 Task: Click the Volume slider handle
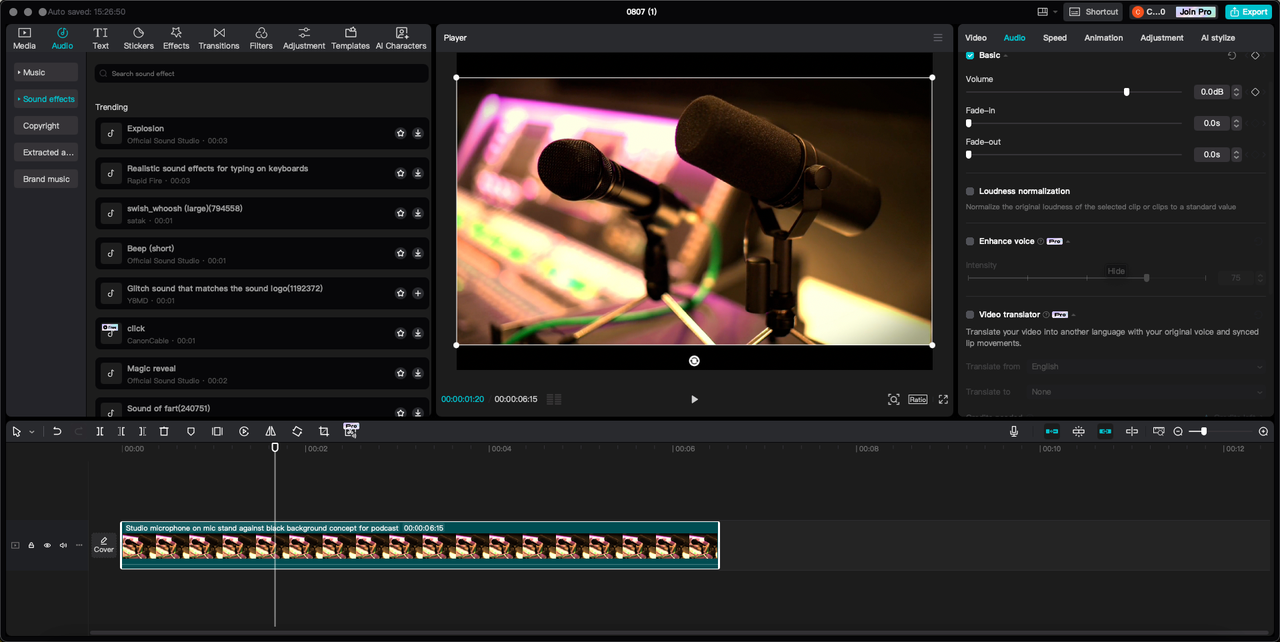click(x=1126, y=92)
